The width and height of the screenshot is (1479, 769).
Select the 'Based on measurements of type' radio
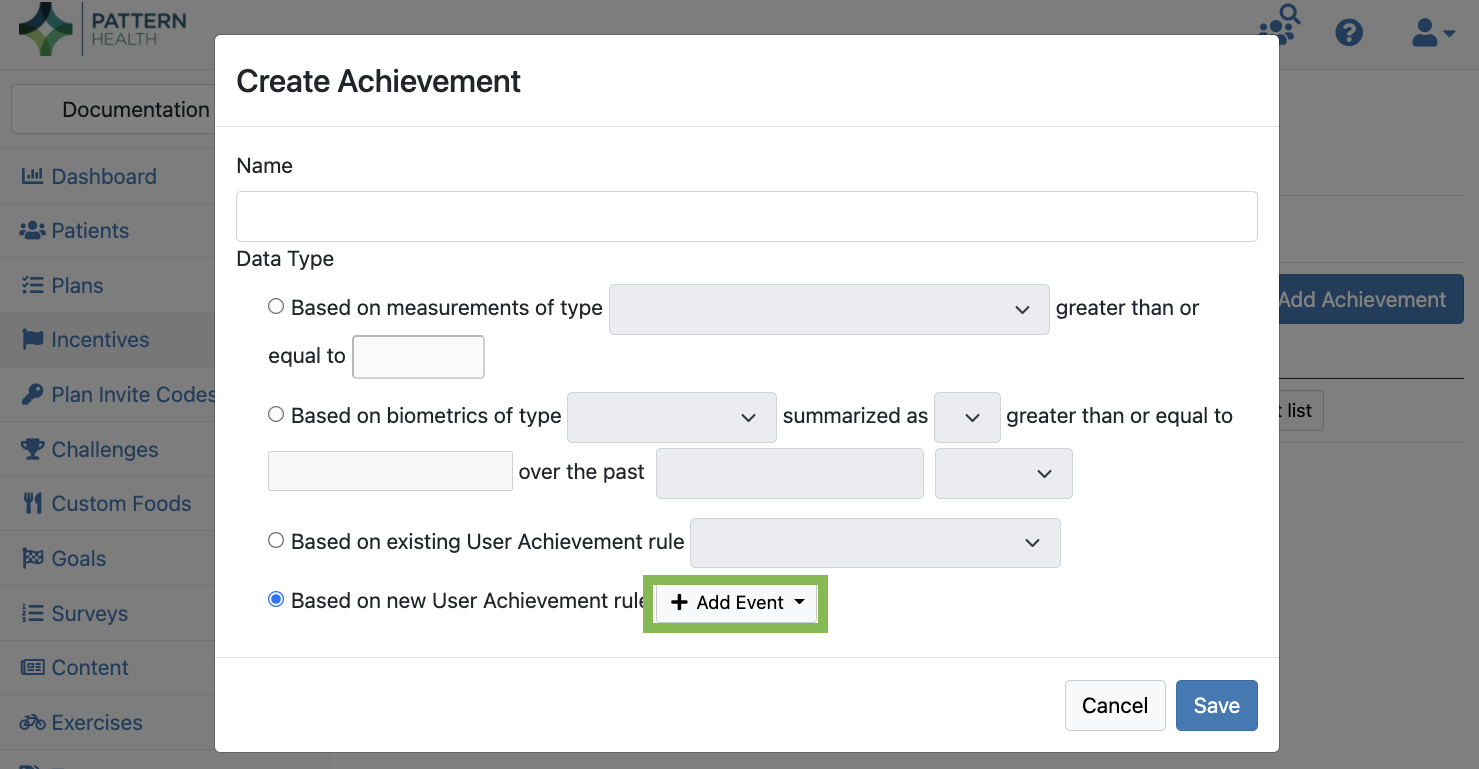coord(276,307)
